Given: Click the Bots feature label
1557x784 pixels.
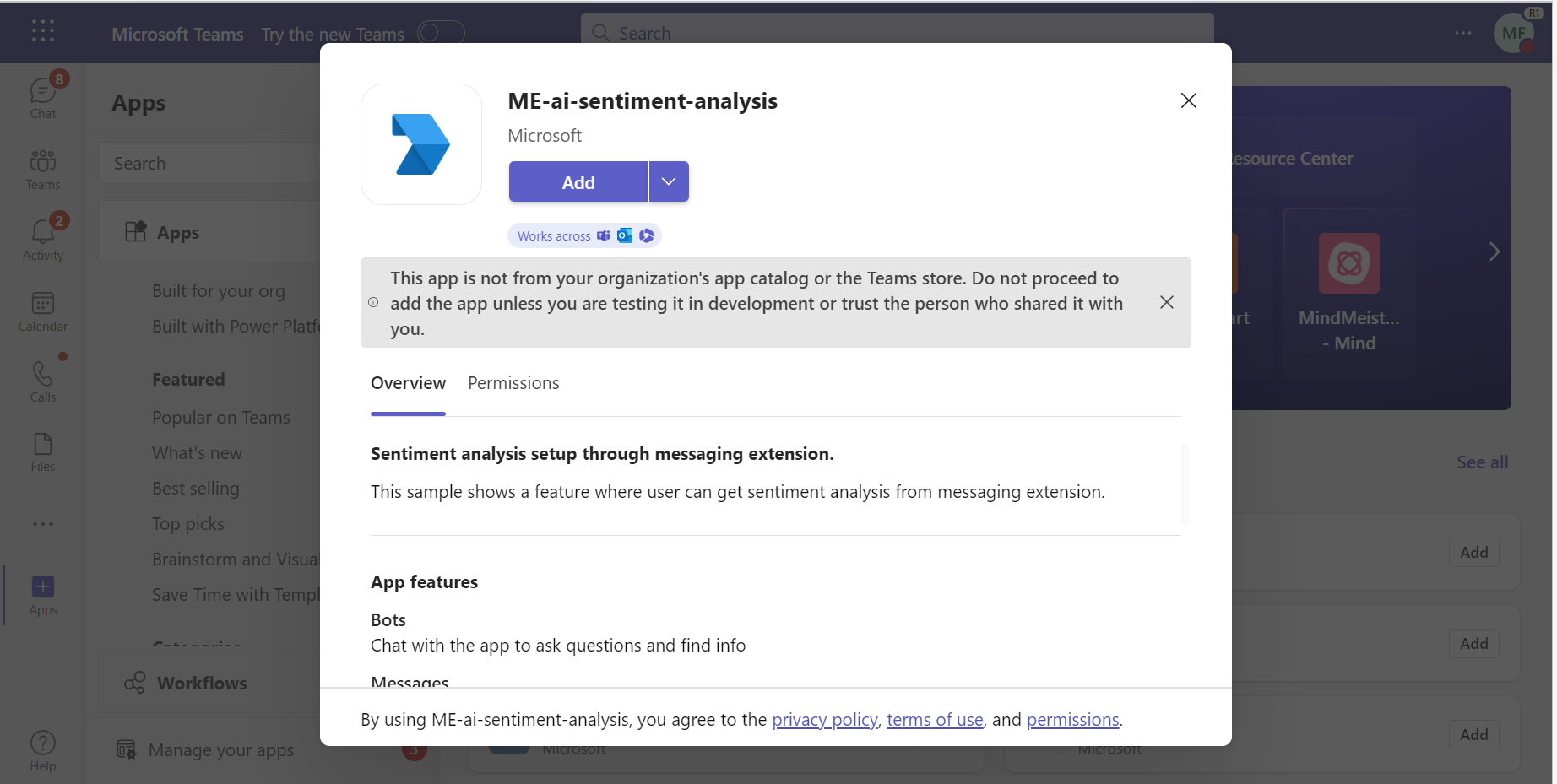Looking at the screenshot, I should 388,620.
